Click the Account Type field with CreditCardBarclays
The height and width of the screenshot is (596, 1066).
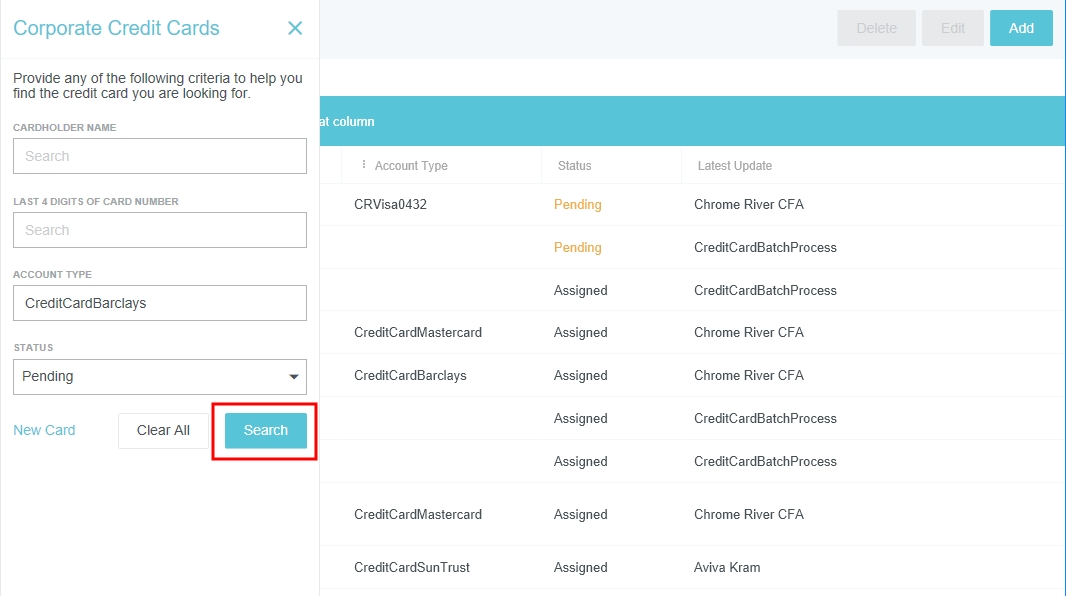coord(160,303)
